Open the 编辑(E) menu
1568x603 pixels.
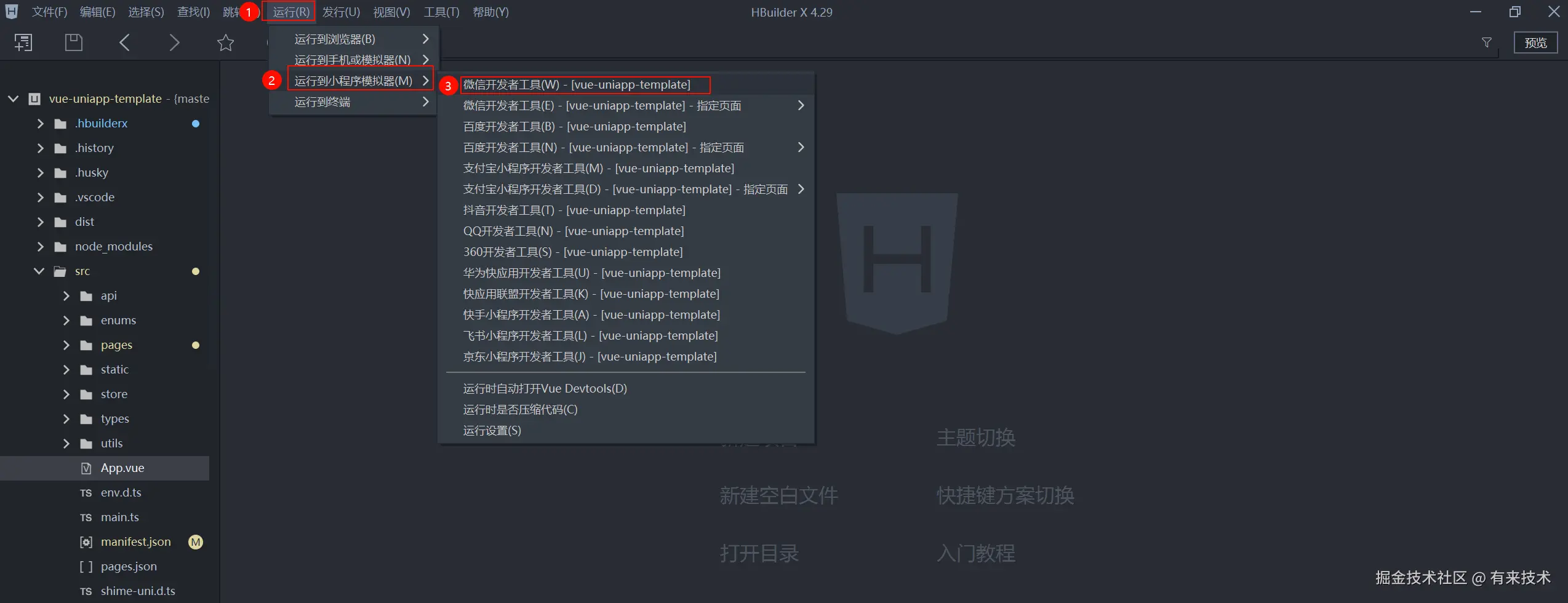tap(98, 12)
